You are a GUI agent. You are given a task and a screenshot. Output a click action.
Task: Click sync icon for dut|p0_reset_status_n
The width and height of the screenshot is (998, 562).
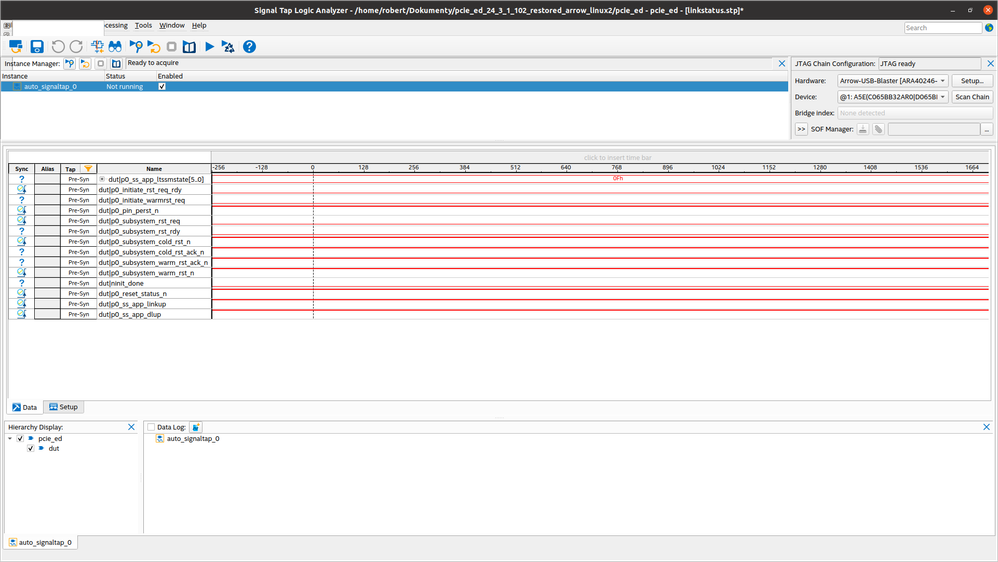(21, 293)
